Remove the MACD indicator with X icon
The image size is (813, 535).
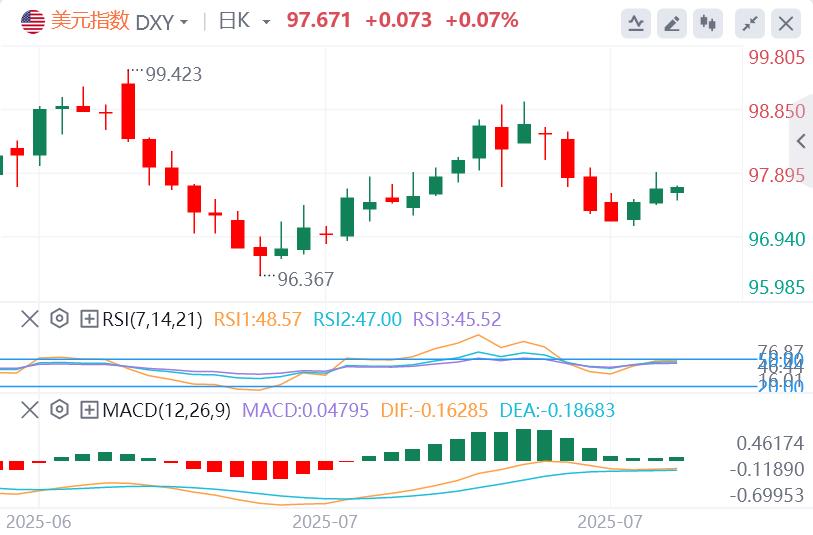tap(30, 409)
